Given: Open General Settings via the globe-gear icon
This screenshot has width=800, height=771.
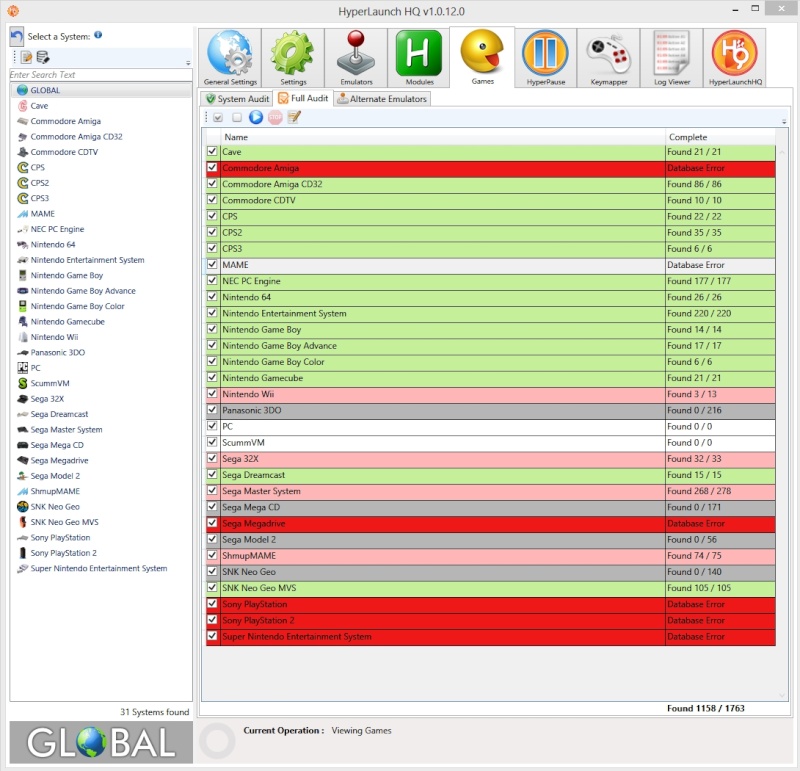Looking at the screenshot, I should tap(230, 53).
